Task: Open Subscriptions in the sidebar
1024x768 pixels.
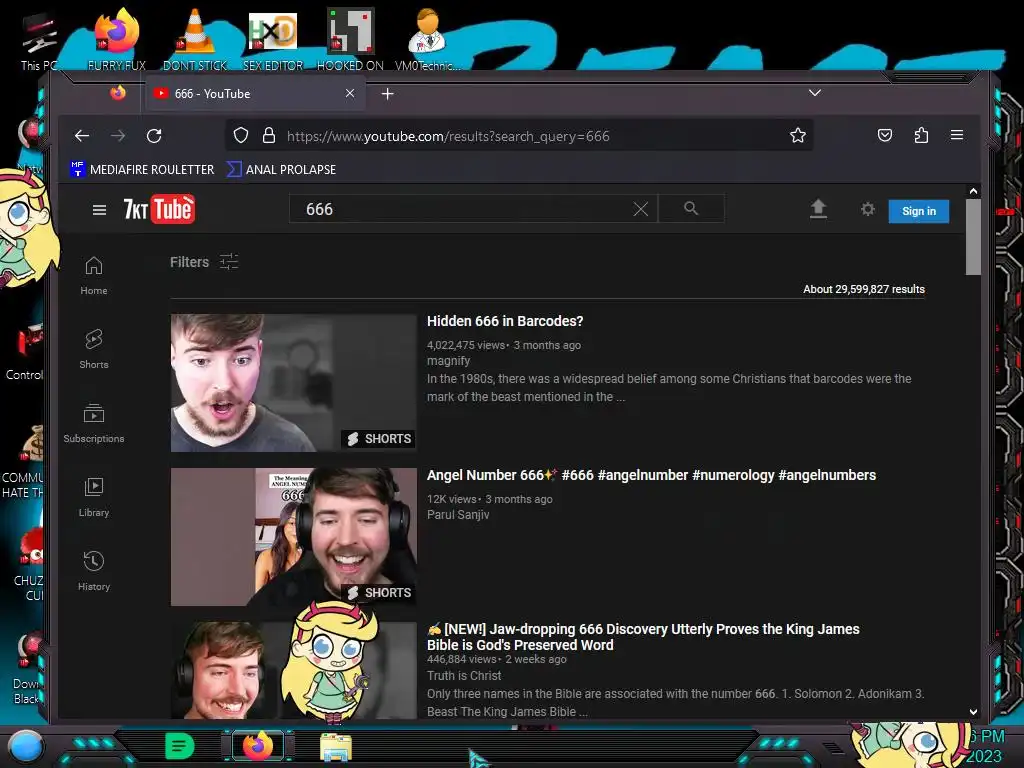Action: tap(94, 423)
